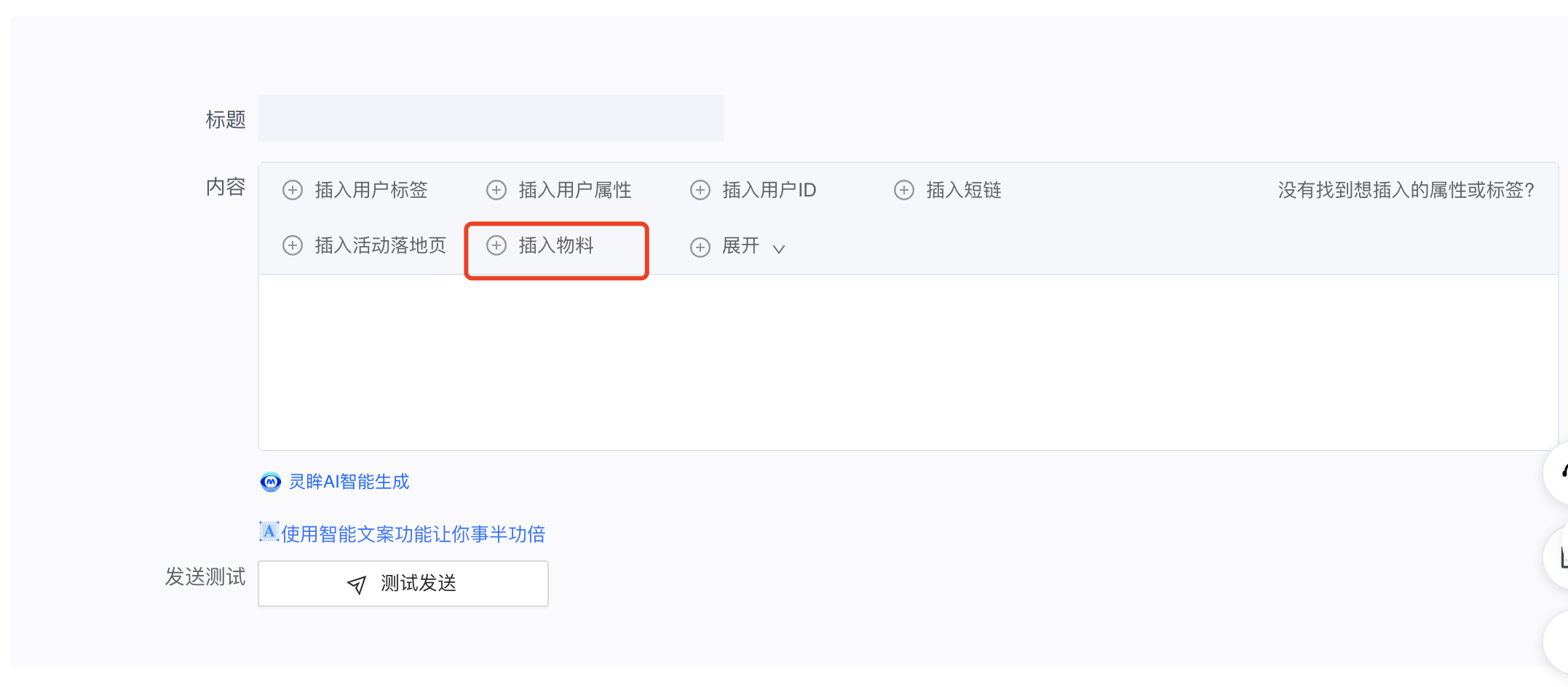Click the plus icon beside 展开
1568x687 pixels.
point(700,247)
